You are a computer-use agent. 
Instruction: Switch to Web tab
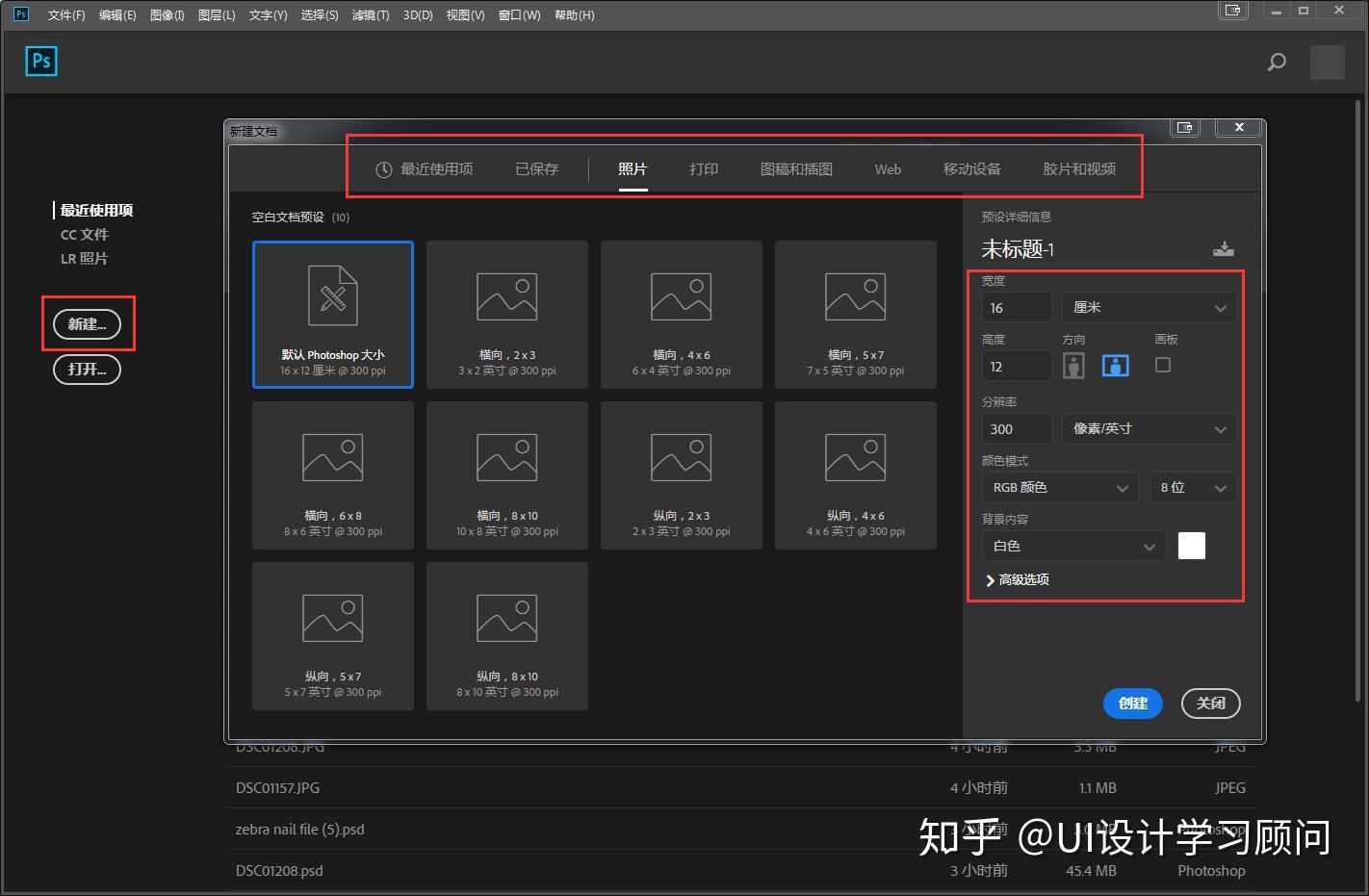[x=888, y=169]
